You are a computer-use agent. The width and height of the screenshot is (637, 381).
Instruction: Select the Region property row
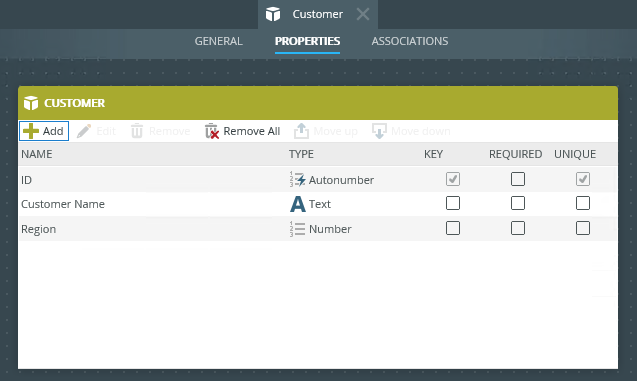click(318, 229)
